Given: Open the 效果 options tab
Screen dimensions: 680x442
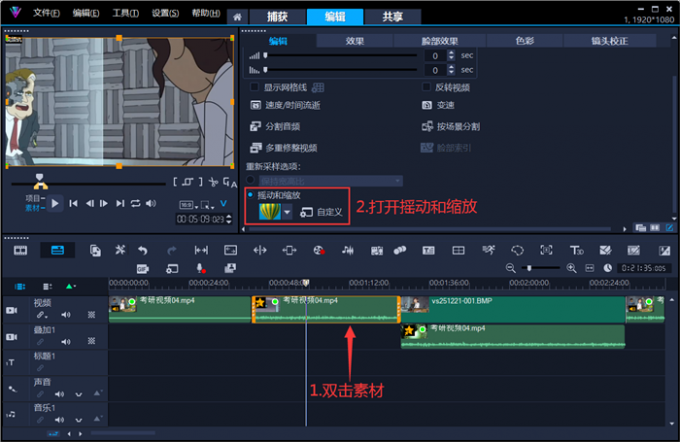Looking at the screenshot, I should [355, 41].
